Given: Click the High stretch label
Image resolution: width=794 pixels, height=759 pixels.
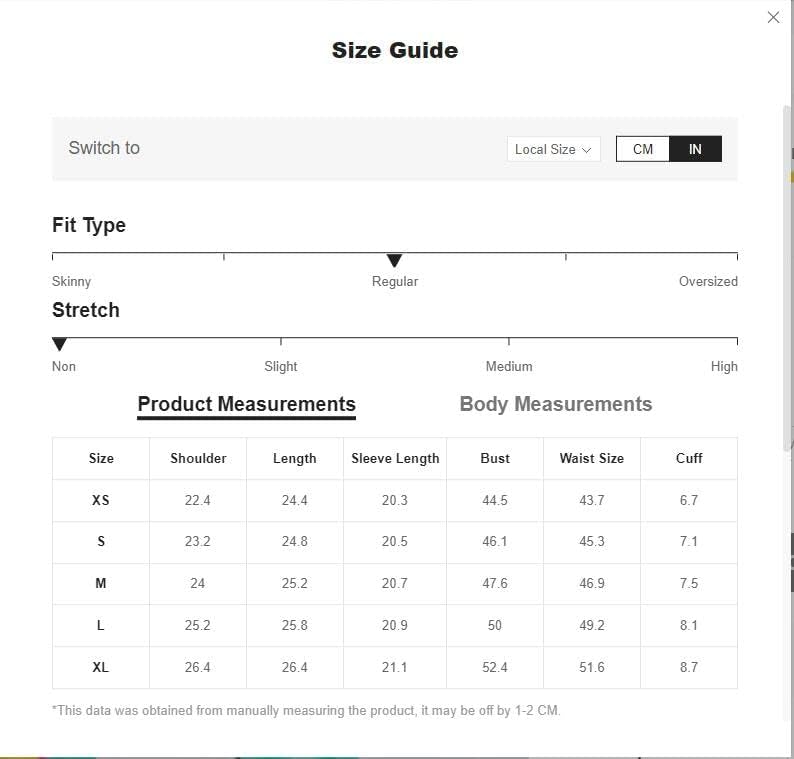Looking at the screenshot, I should 724,367.
